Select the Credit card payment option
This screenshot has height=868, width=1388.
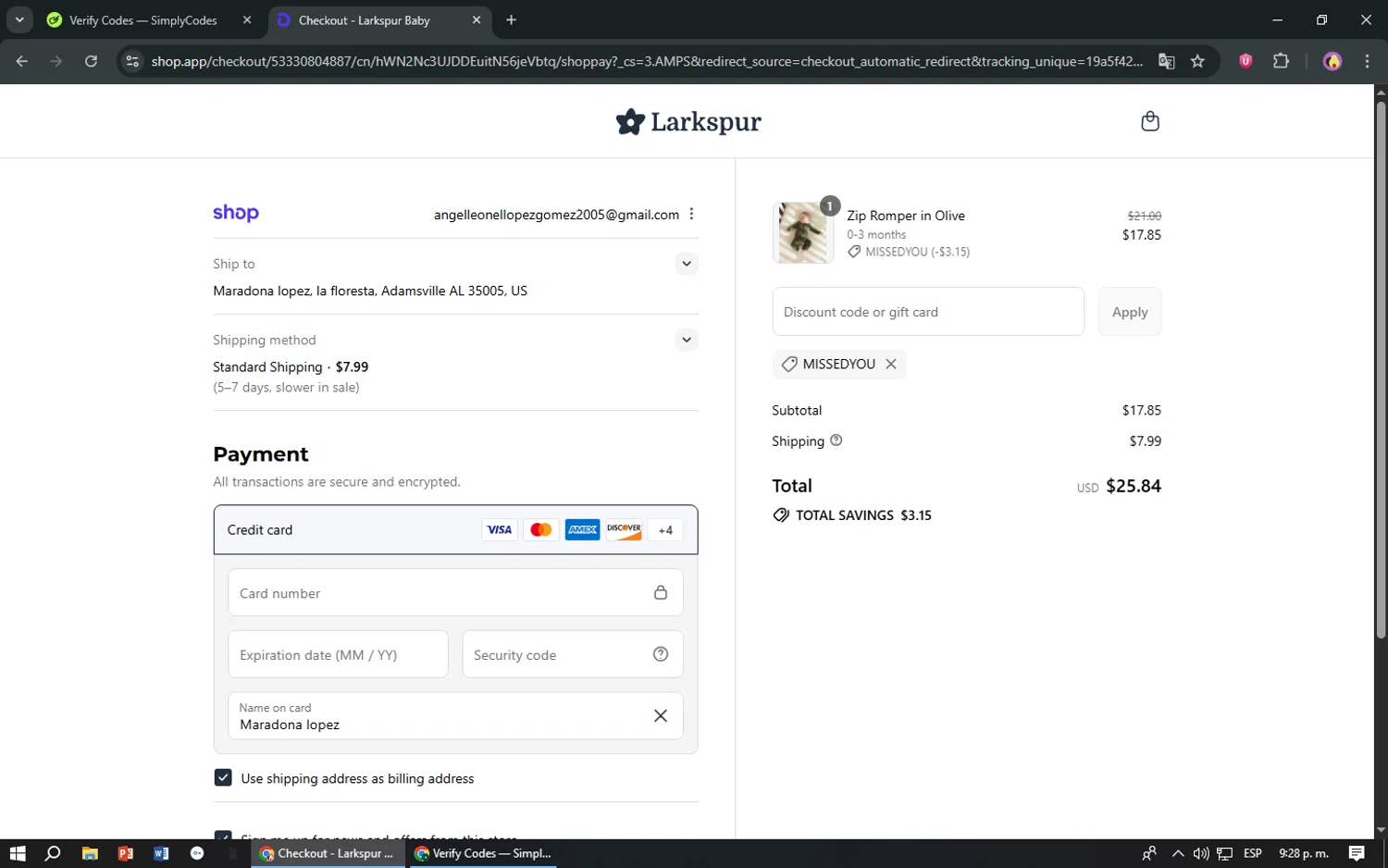point(455,529)
